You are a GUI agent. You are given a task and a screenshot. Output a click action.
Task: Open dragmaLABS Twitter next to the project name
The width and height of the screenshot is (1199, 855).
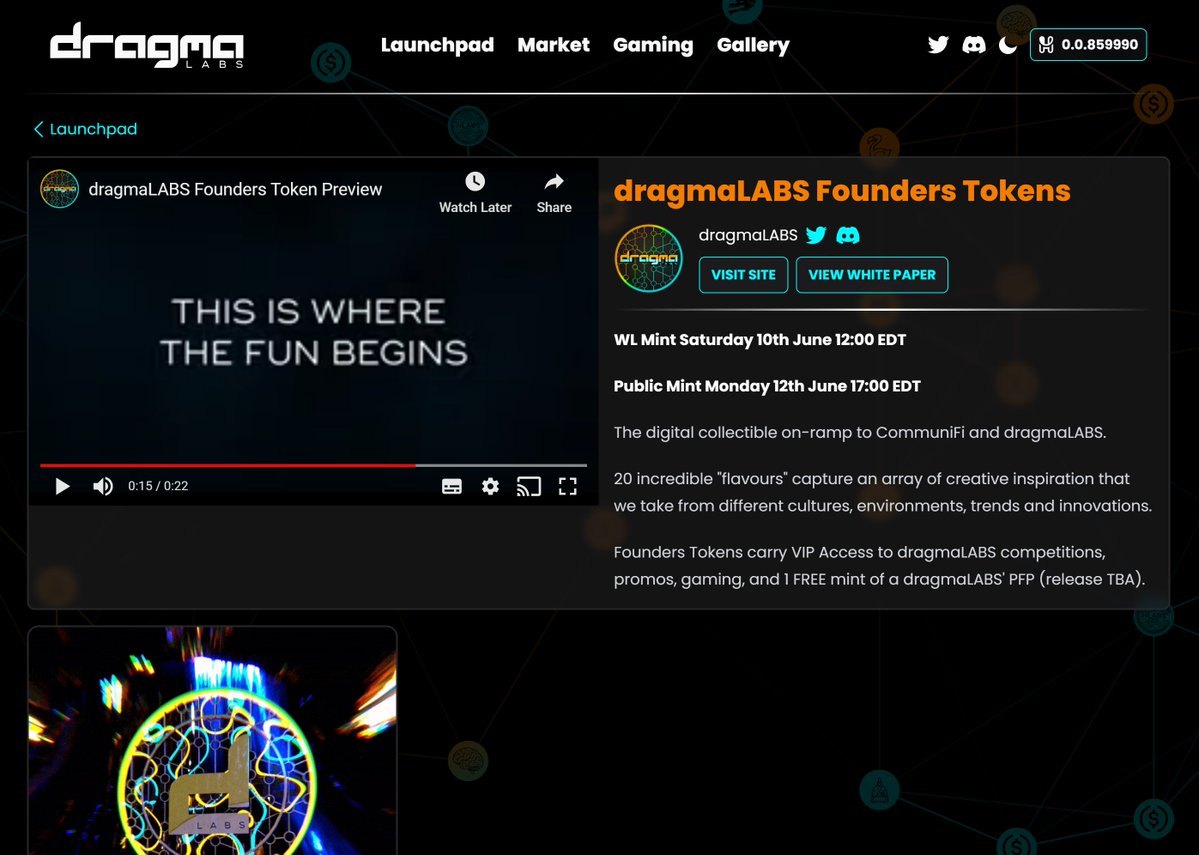tap(816, 234)
